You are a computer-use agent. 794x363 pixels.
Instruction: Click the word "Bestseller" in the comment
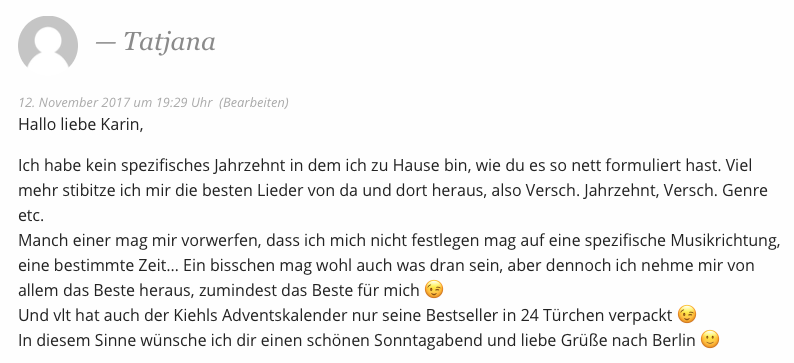pos(462,315)
